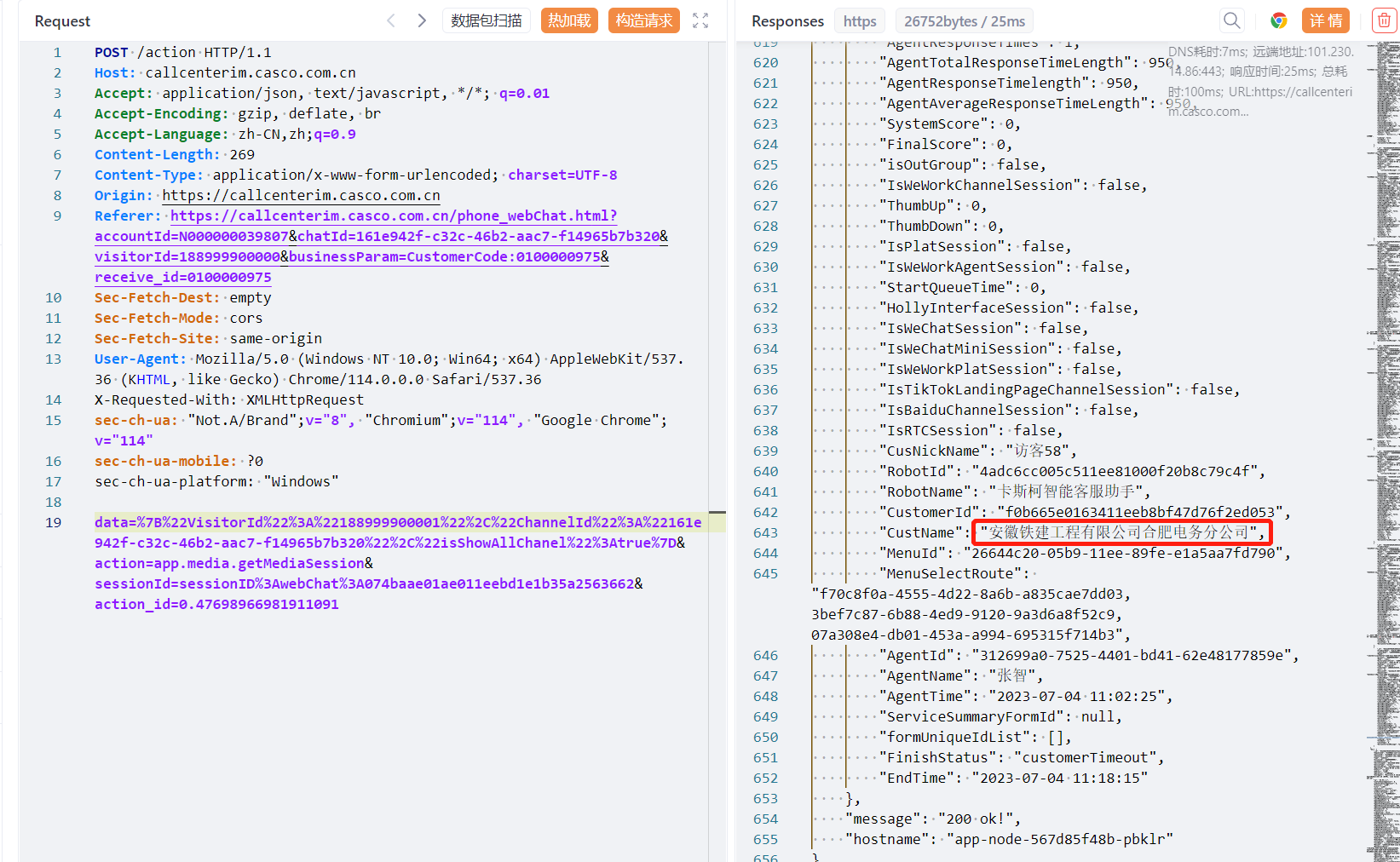1400x862 pixels.
Task: Click the "message": "200 ok!" line
Action: [x=933, y=819]
